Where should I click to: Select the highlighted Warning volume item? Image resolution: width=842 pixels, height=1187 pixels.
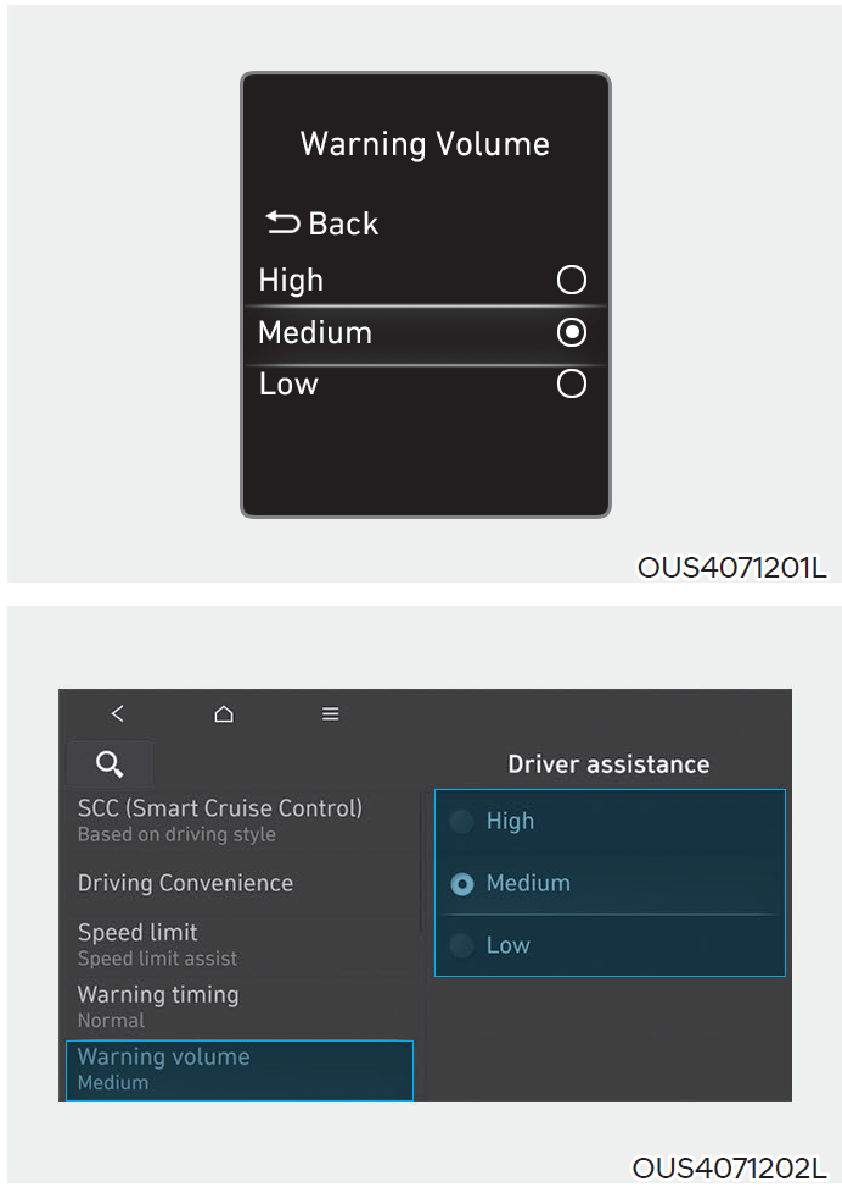pos(240,1070)
